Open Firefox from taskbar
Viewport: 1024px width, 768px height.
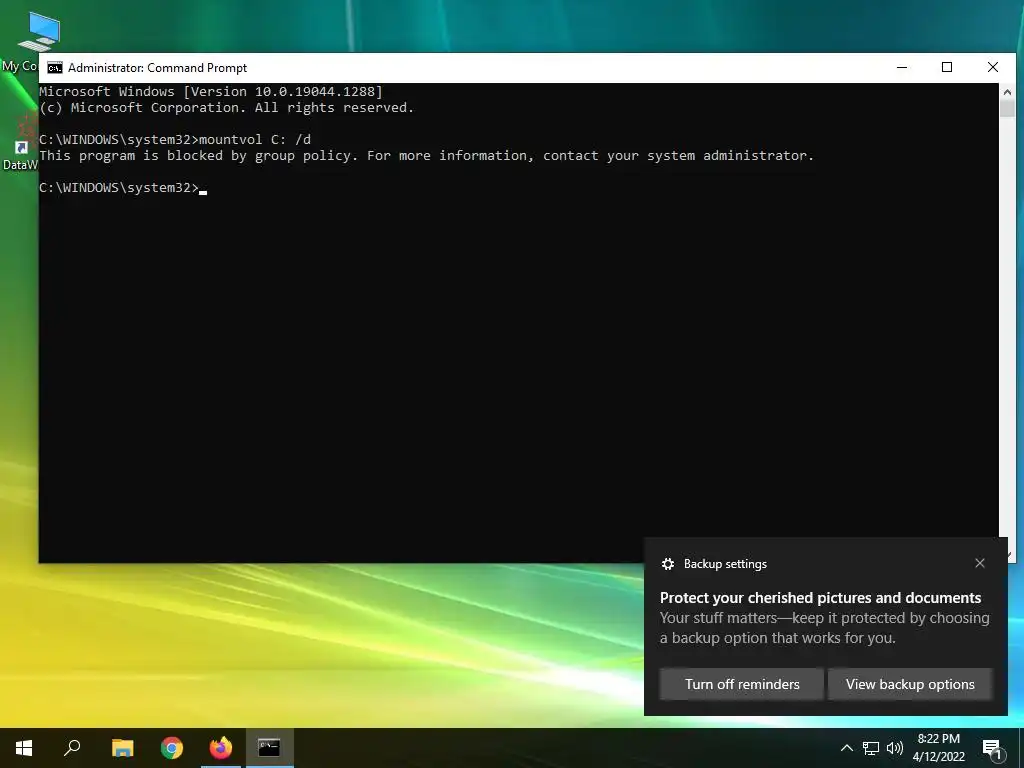221,748
